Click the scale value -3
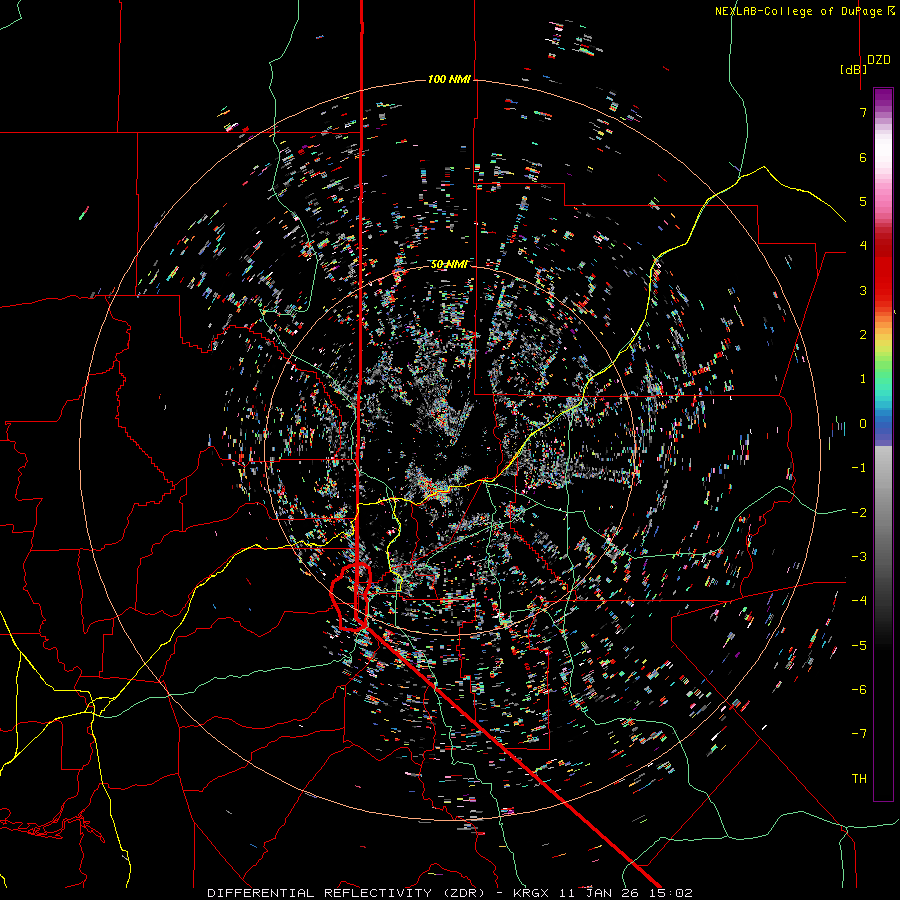Screen dimensions: 900x900 pos(859,557)
